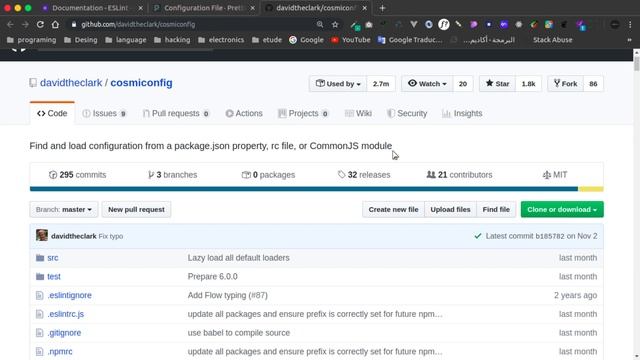This screenshot has width=640, height=360.
Task: Open the zoom magnifier icon in the address bar
Action: pyautogui.click(x=320, y=24)
